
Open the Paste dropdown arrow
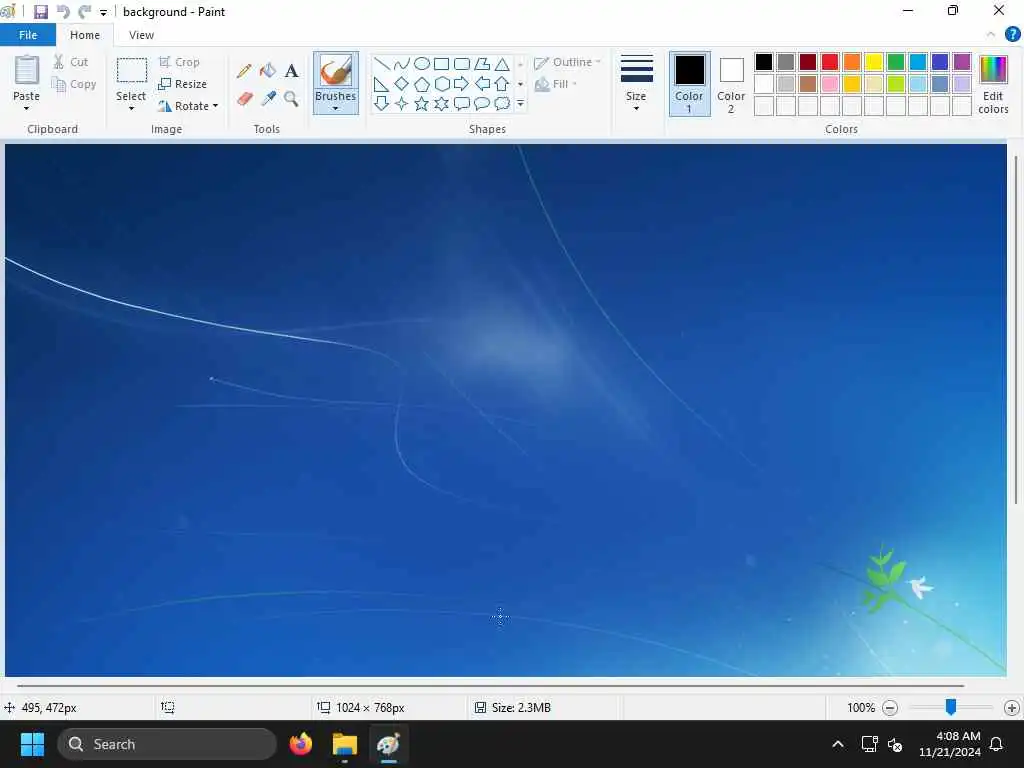pyautogui.click(x=27, y=108)
